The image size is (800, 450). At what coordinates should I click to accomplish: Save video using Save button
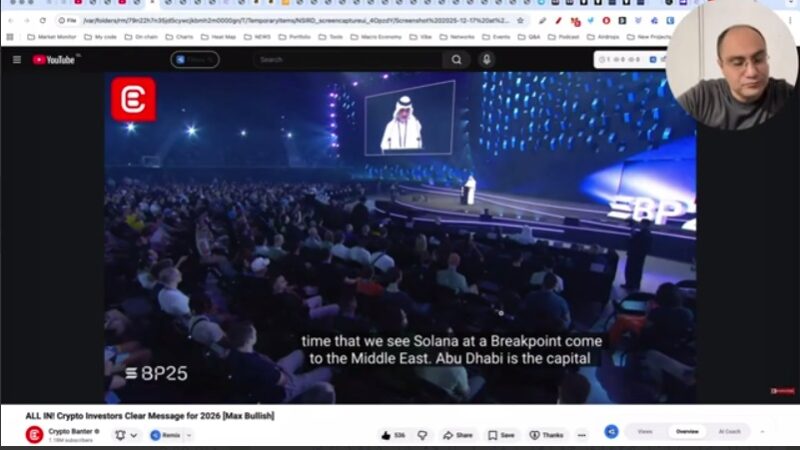(502, 435)
